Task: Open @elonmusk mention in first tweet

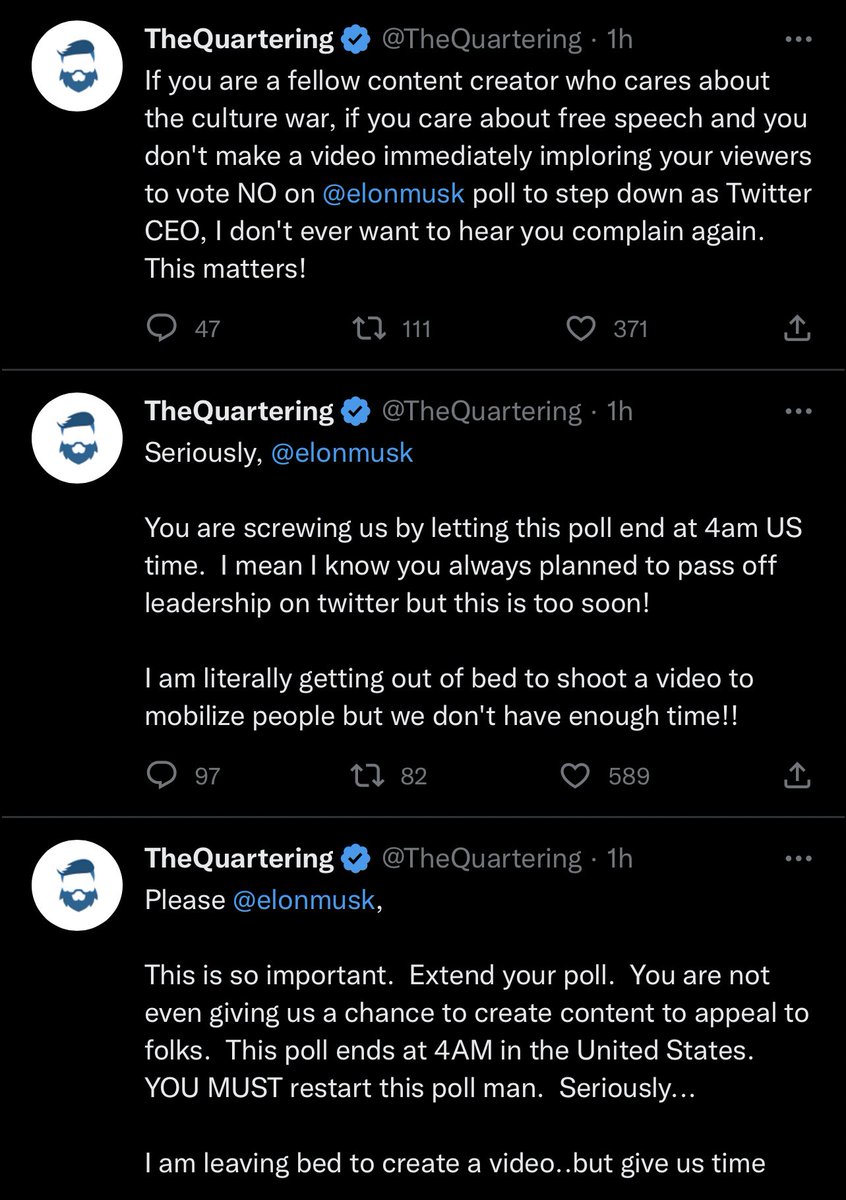Action: click(x=394, y=195)
